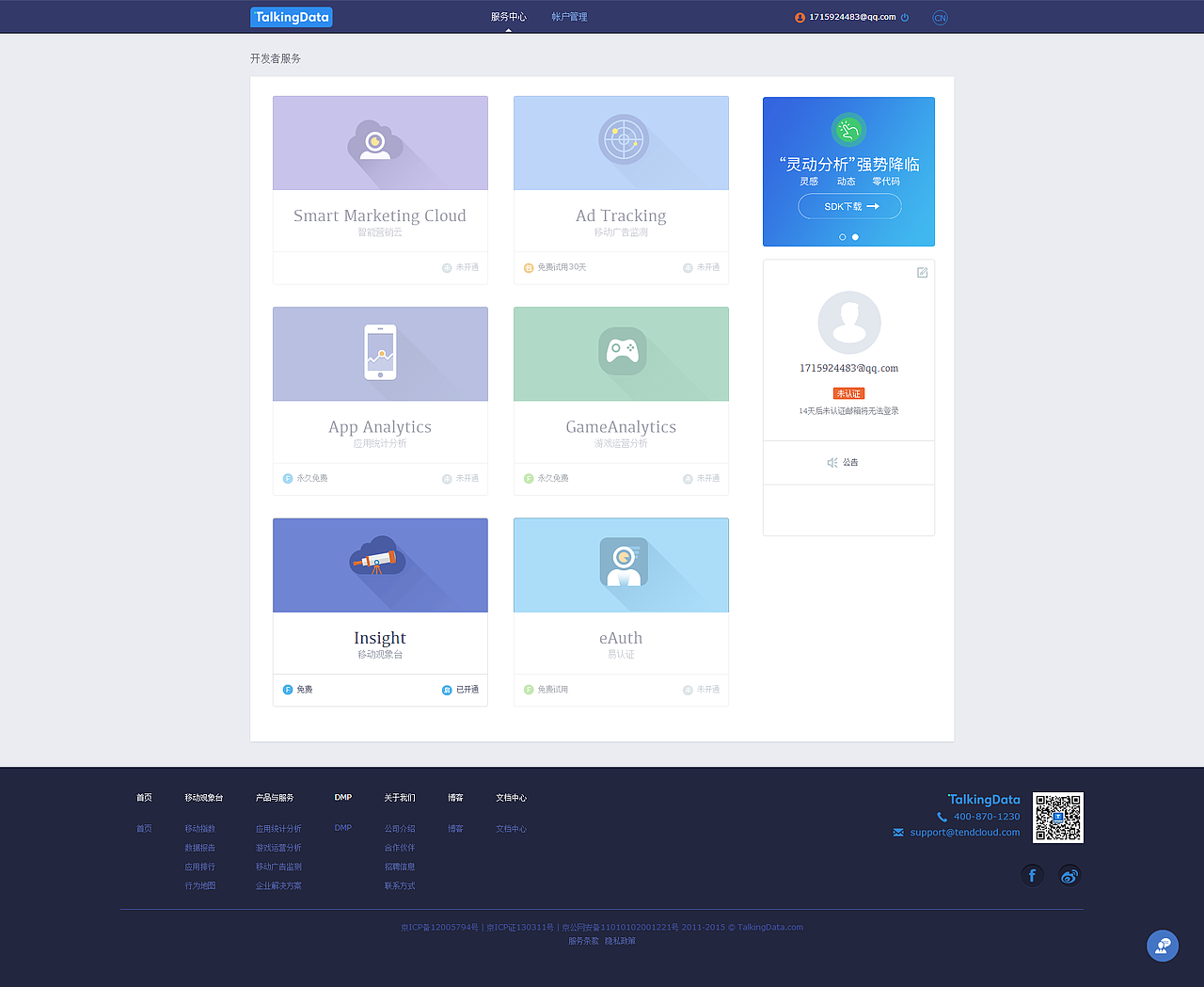Click the SDK下载 button on the banner
The image size is (1204, 987).
click(849, 206)
